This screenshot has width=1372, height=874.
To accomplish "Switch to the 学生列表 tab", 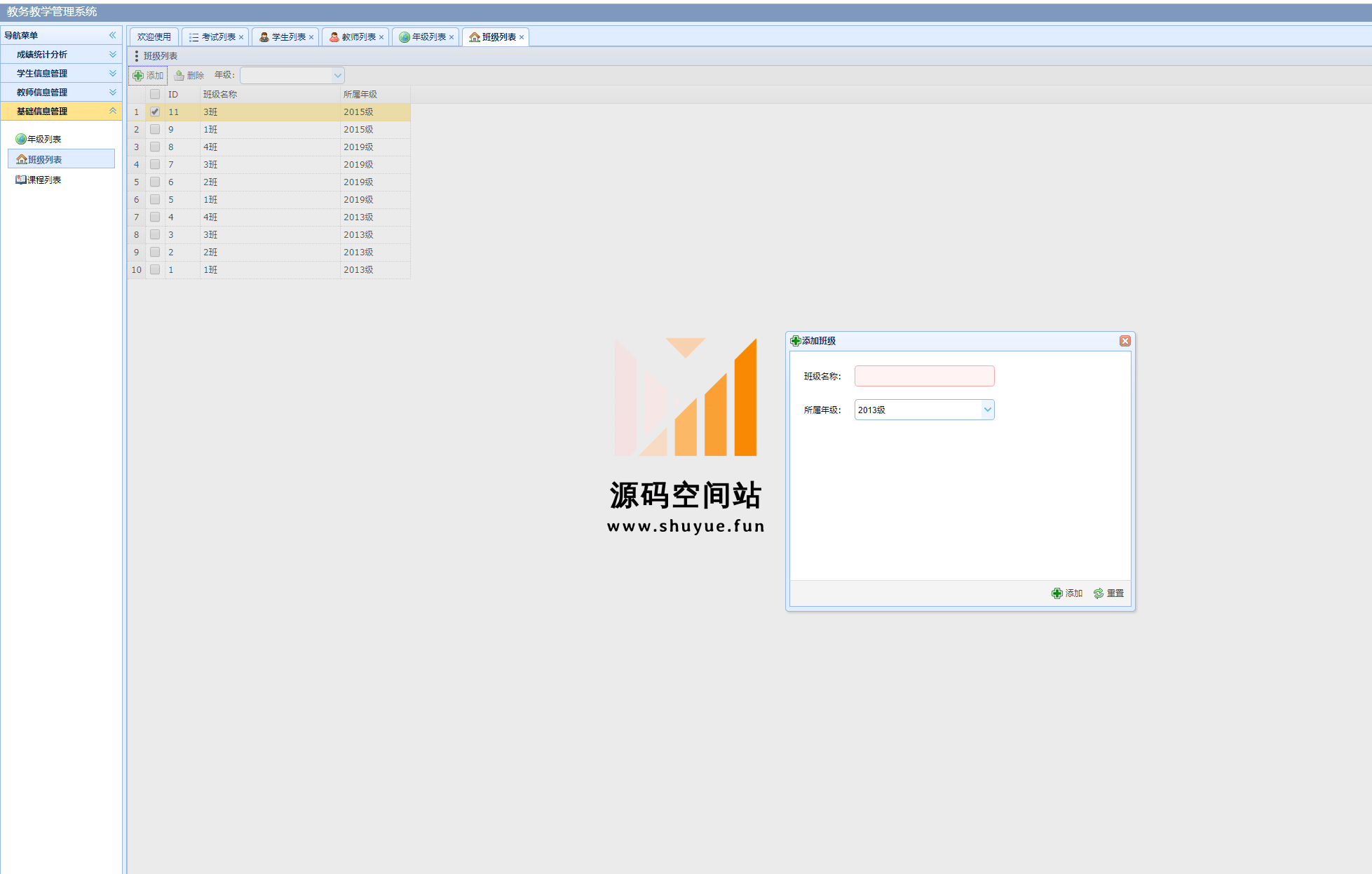I will [x=287, y=37].
